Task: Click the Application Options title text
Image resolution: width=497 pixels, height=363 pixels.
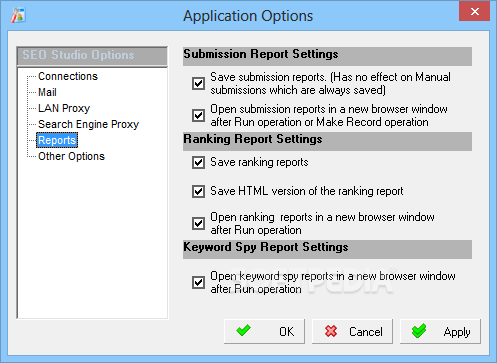Action: tap(248, 16)
